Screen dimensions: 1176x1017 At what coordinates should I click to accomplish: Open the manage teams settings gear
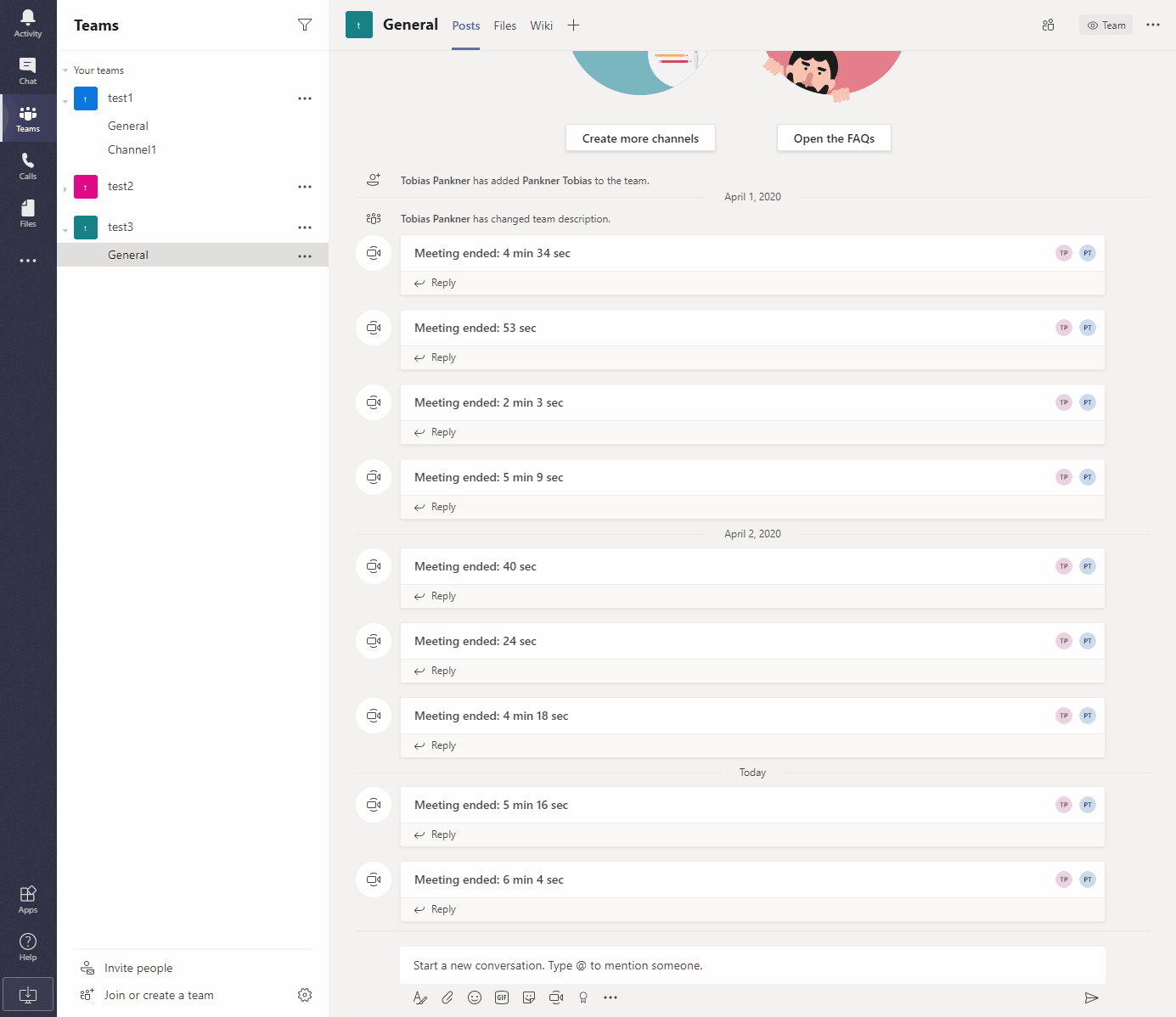pyautogui.click(x=305, y=995)
